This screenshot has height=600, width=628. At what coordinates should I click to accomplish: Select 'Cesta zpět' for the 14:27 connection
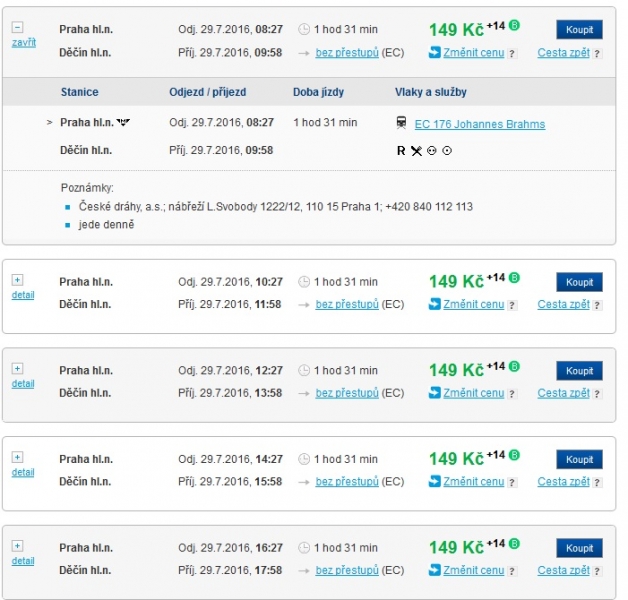tap(563, 481)
